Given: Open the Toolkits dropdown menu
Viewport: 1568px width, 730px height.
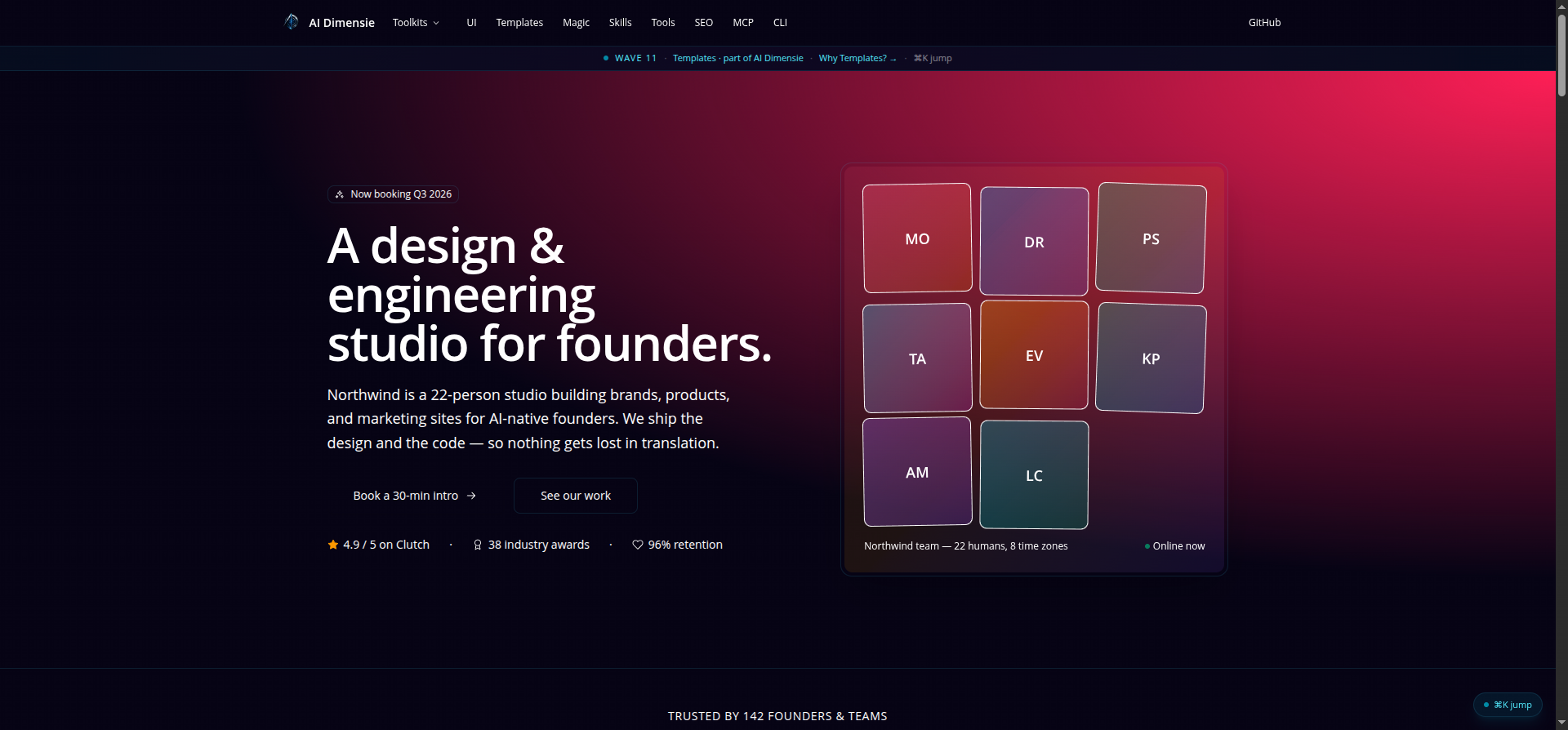Looking at the screenshot, I should point(416,22).
